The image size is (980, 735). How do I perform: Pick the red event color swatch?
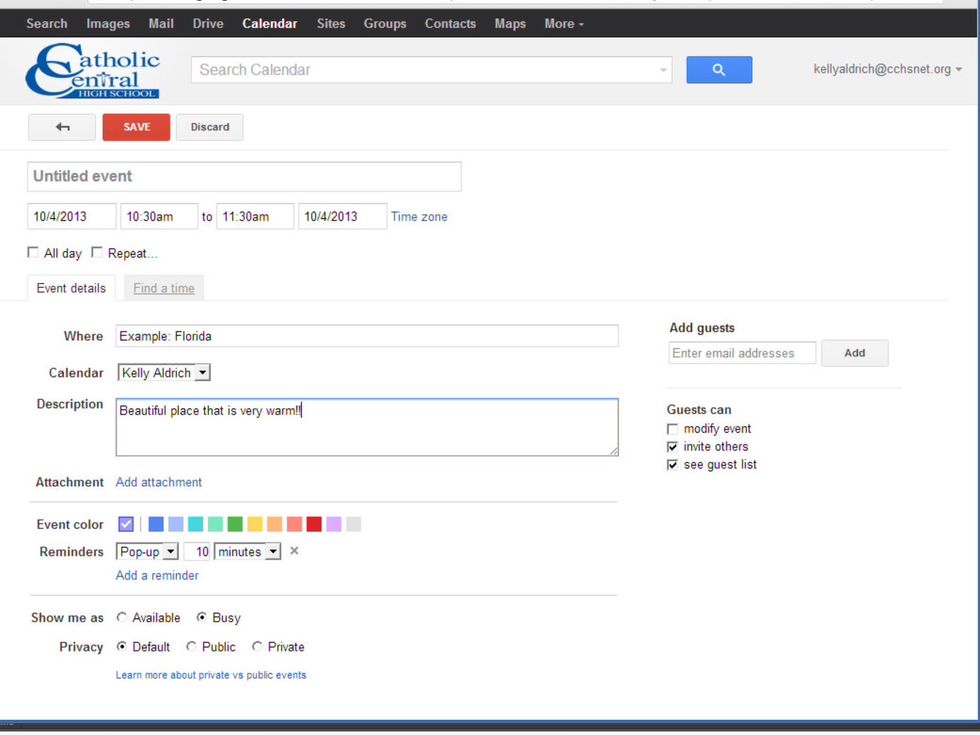[314, 524]
